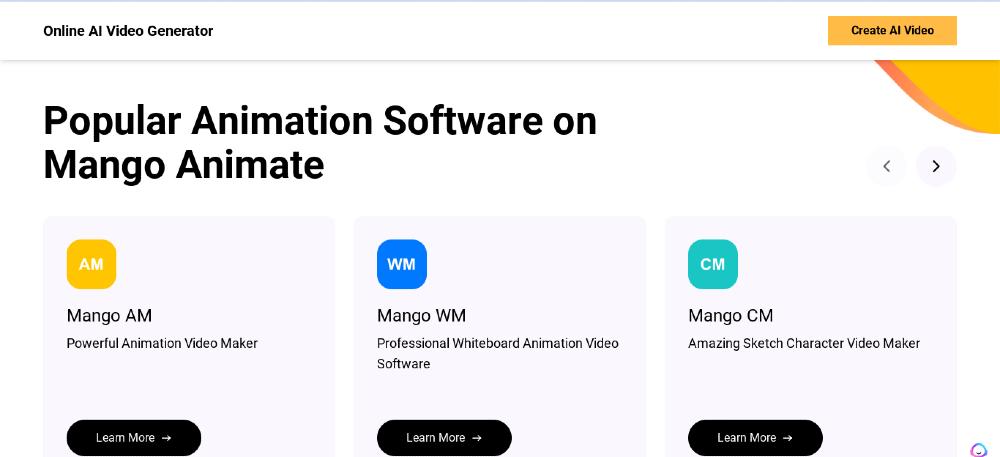Image resolution: width=1000 pixels, height=457 pixels.
Task: Click Create AI Video button
Action: pyautogui.click(x=892, y=31)
